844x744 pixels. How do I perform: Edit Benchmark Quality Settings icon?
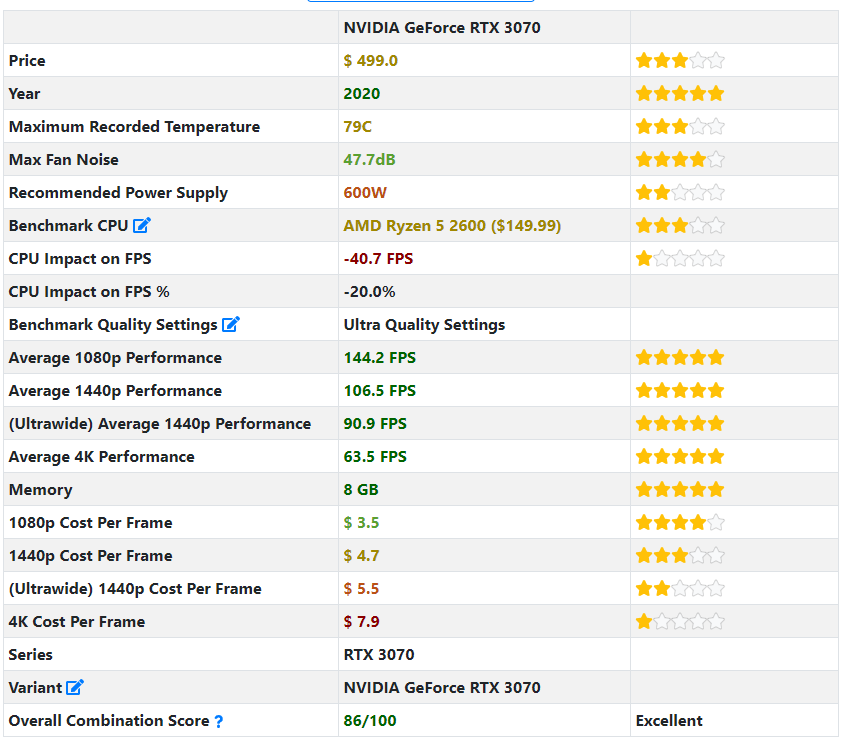coord(231,324)
